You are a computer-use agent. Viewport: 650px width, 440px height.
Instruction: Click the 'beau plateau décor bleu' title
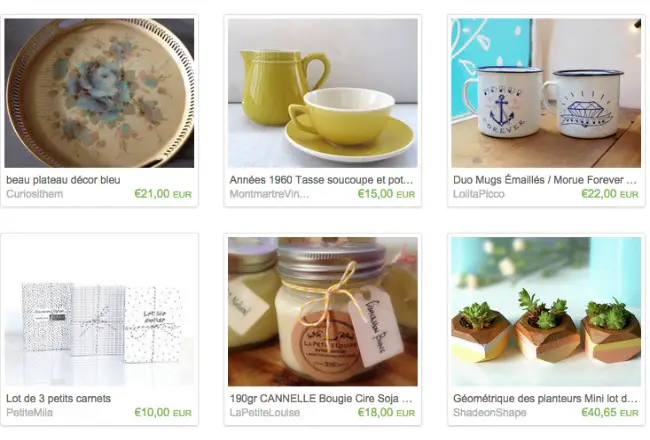(x=63, y=180)
